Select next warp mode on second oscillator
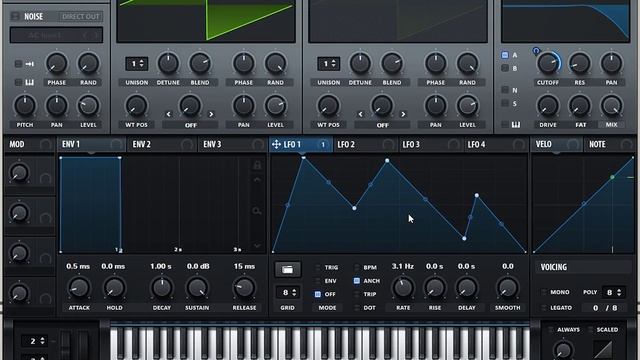The image size is (640, 360). 403,114
